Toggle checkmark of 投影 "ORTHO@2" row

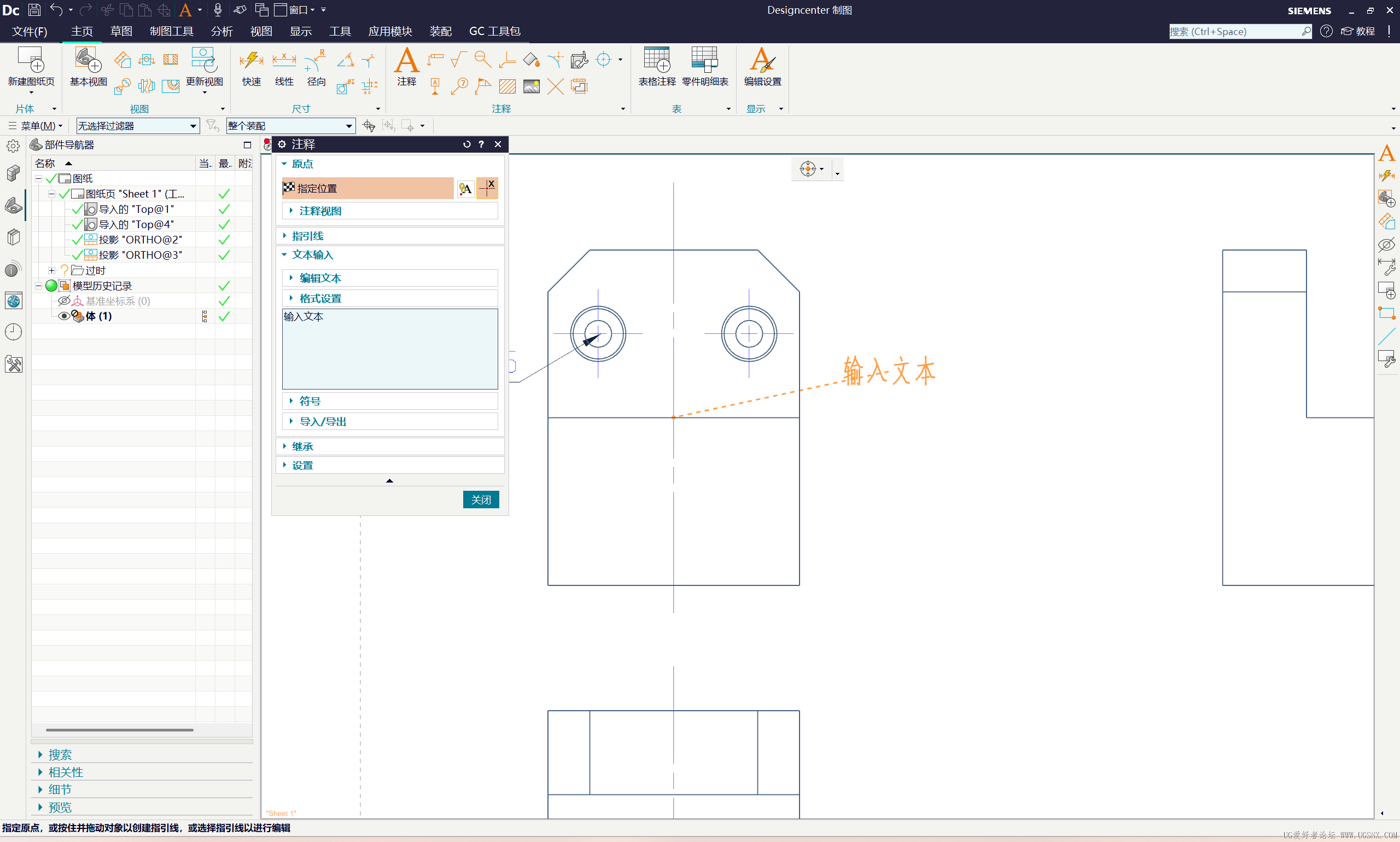tap(78, 240)
